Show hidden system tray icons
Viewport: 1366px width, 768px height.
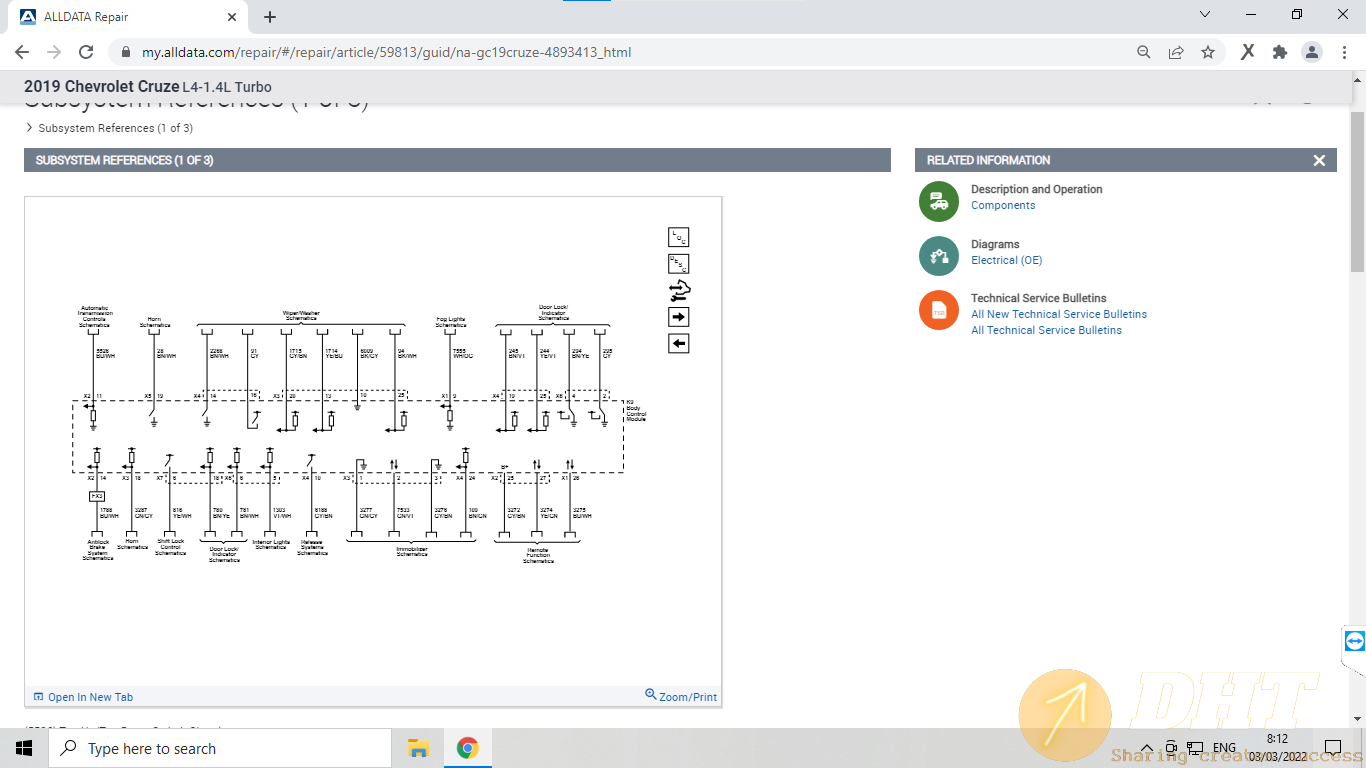[1147, 748]
